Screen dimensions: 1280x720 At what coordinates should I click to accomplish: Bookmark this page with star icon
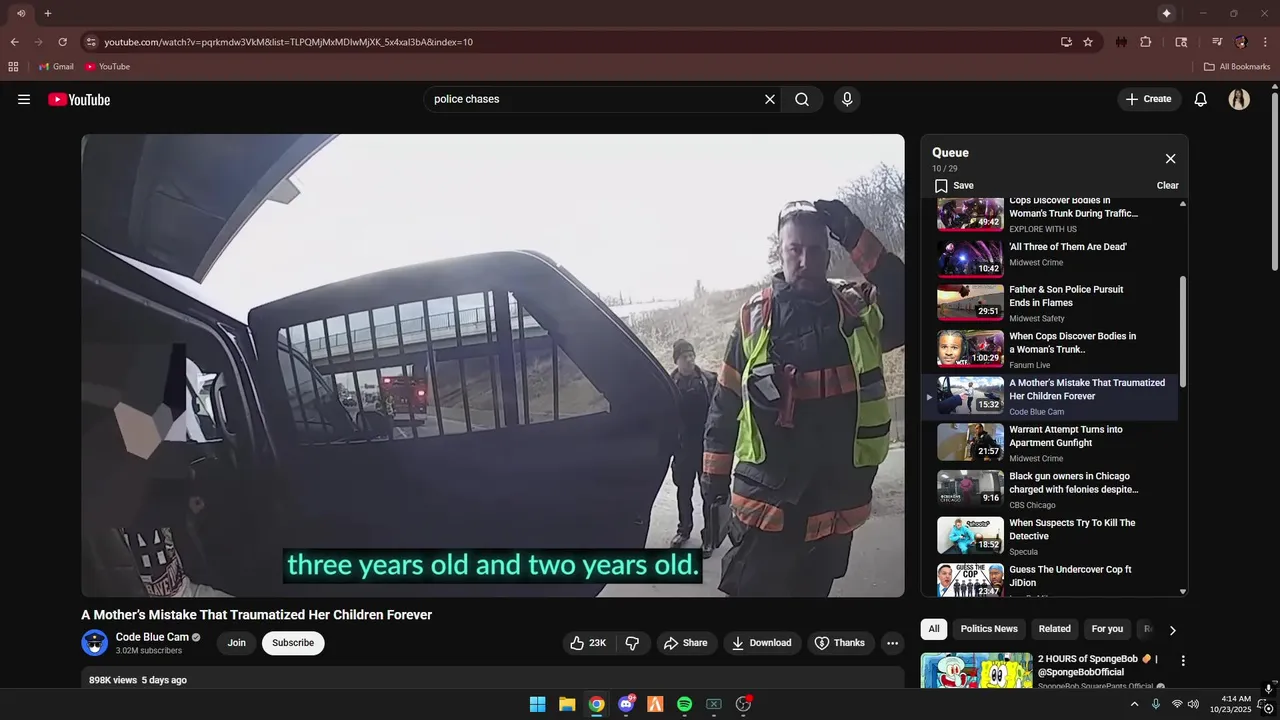[x=1088, y=42]
